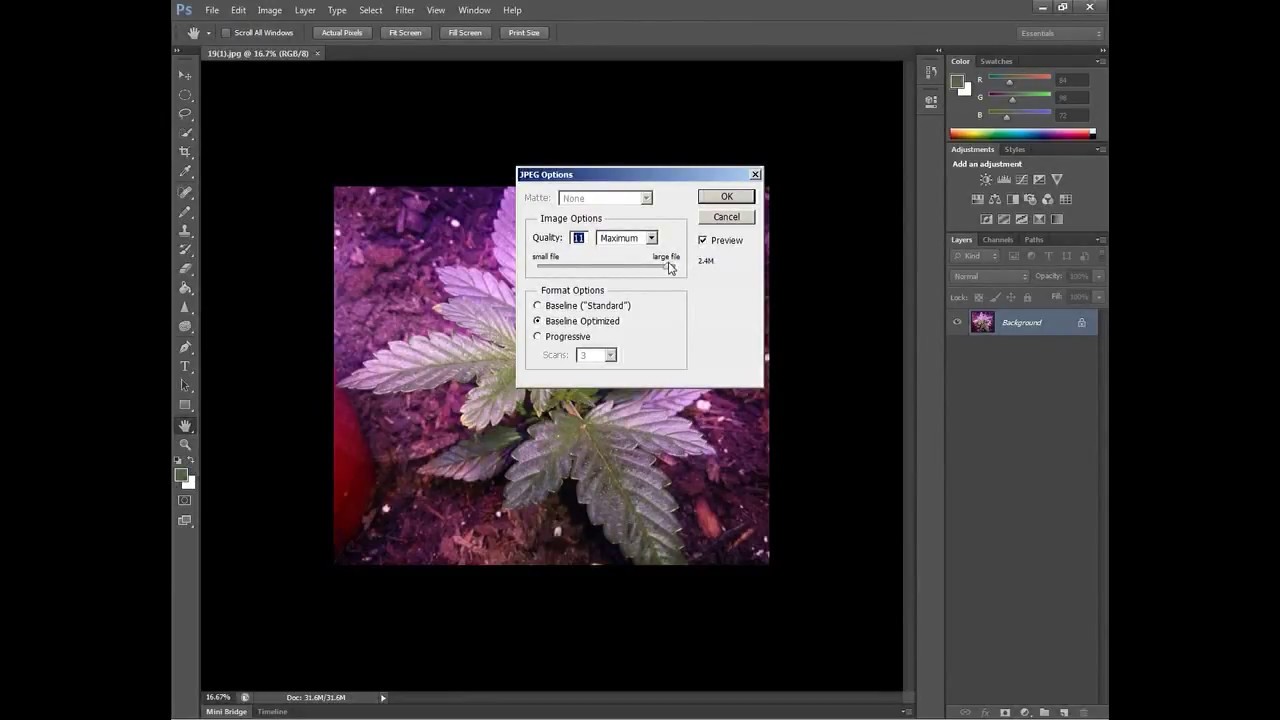
Task: Select the Eyedropper tool
Action: tap(185, 172)
